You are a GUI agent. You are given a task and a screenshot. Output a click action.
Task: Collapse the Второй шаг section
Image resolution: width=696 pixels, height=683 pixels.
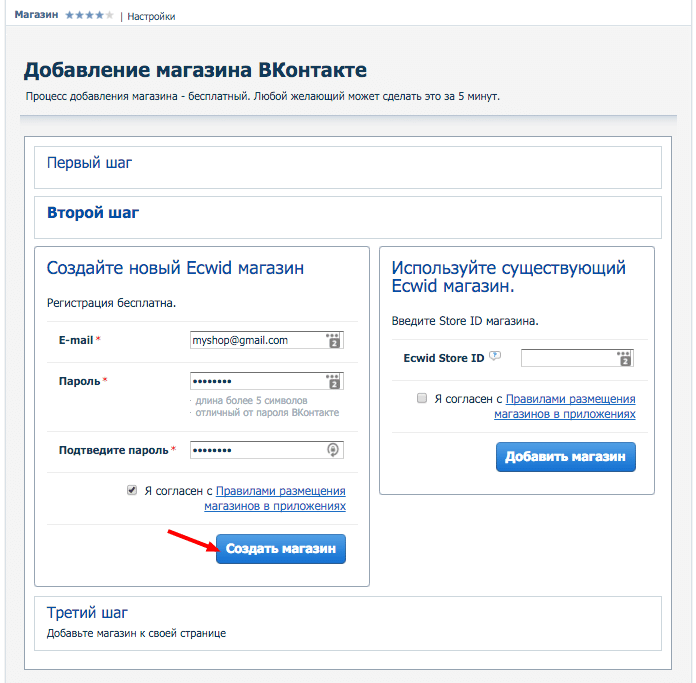click(x=93, y=212)
